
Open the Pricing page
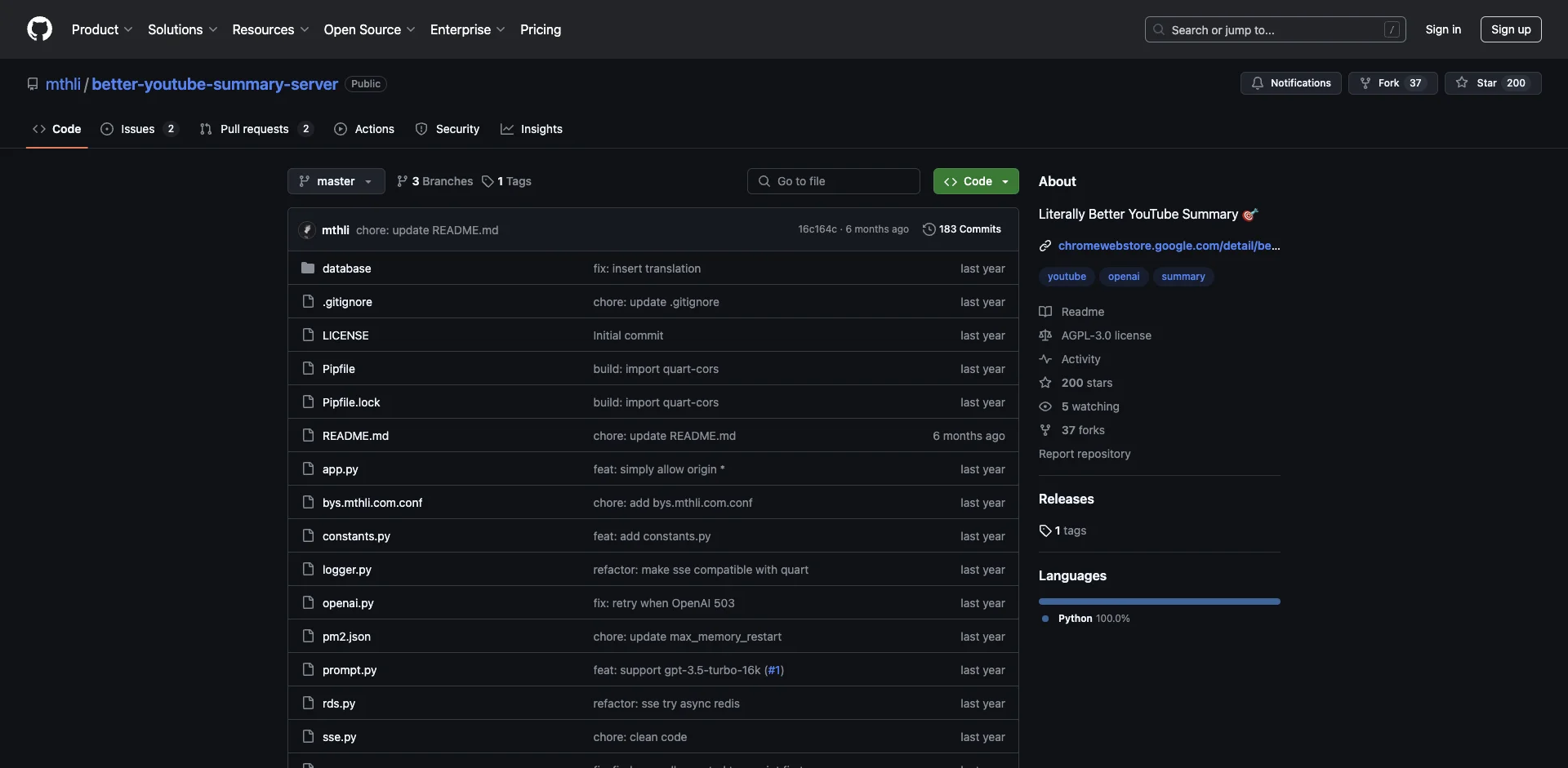coord(541,29)
